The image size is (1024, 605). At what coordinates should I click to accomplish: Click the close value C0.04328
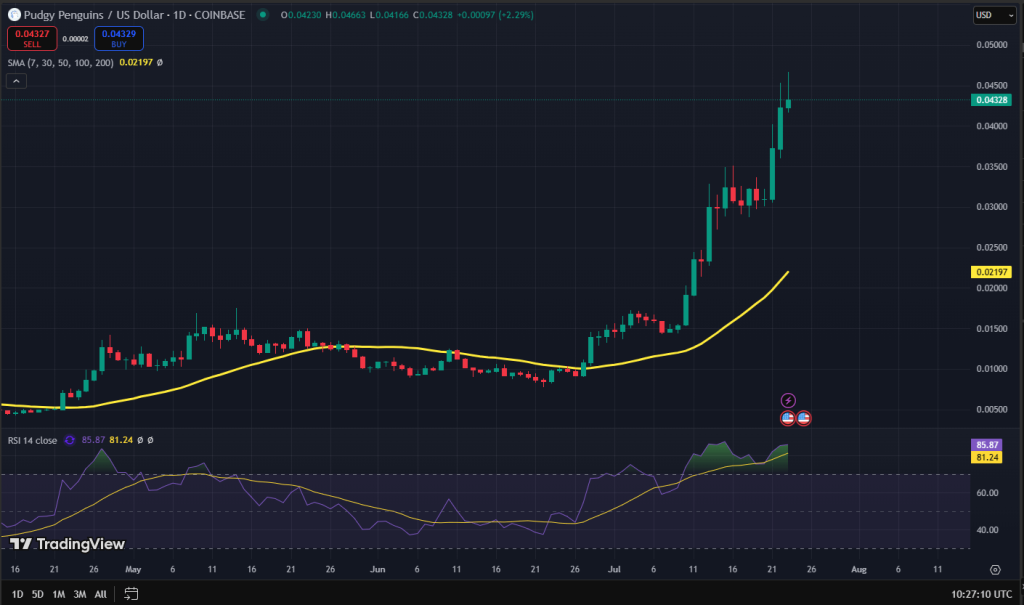[433, 15]
